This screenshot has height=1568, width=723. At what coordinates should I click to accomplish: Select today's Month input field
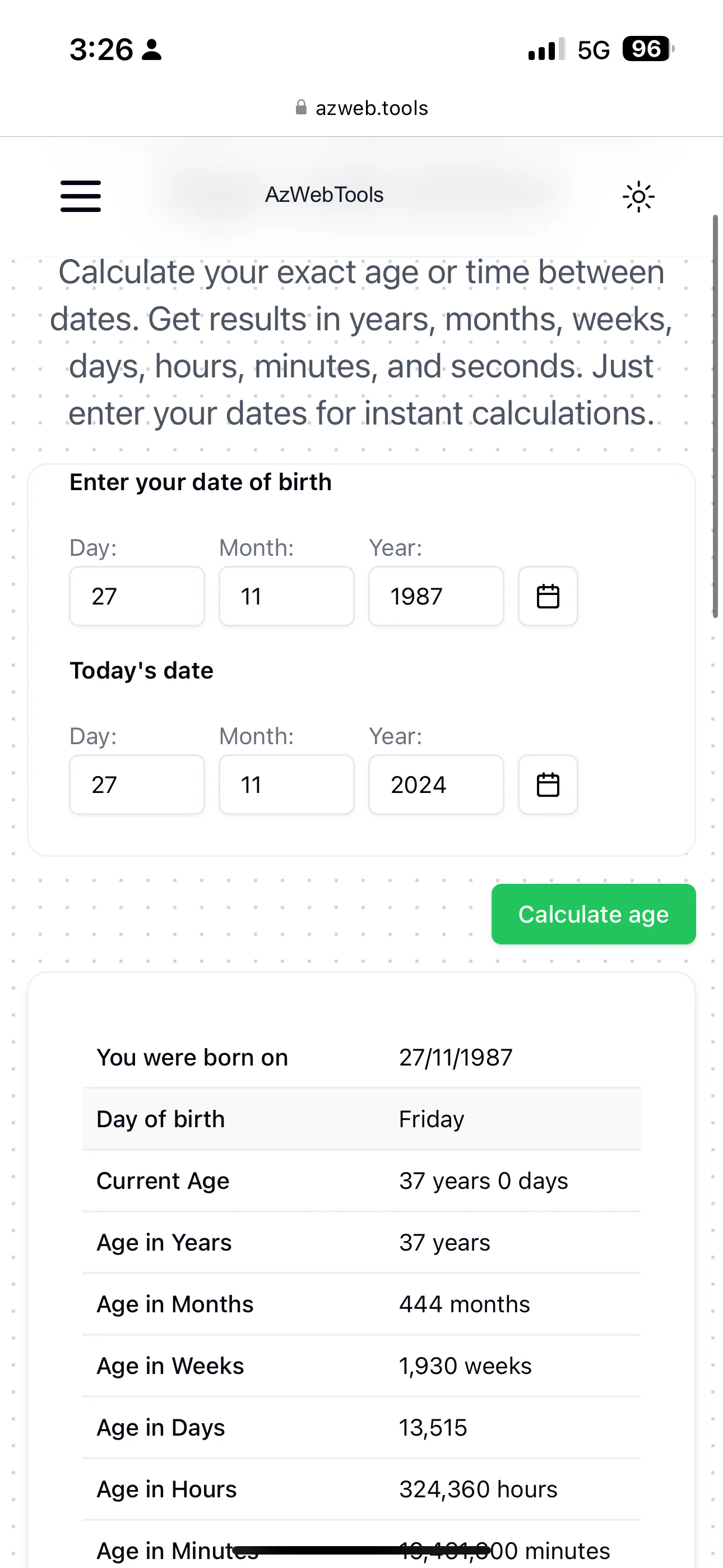tap(286, 785)
